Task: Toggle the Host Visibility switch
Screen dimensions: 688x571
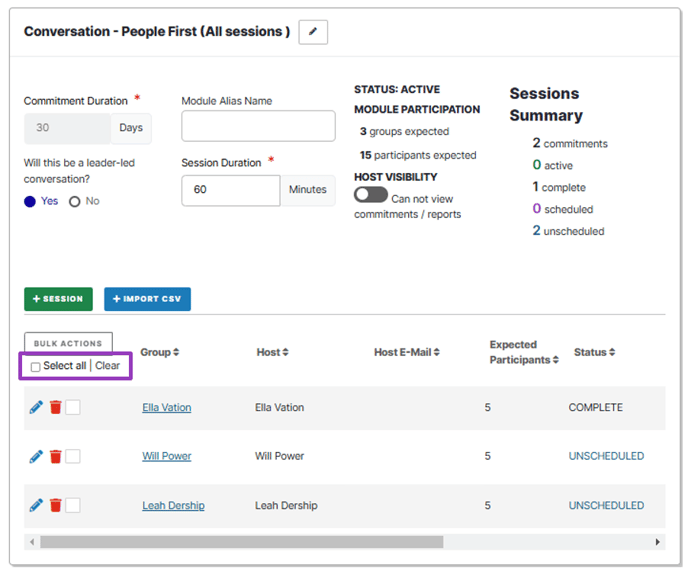Action: [x=370, y=196]
